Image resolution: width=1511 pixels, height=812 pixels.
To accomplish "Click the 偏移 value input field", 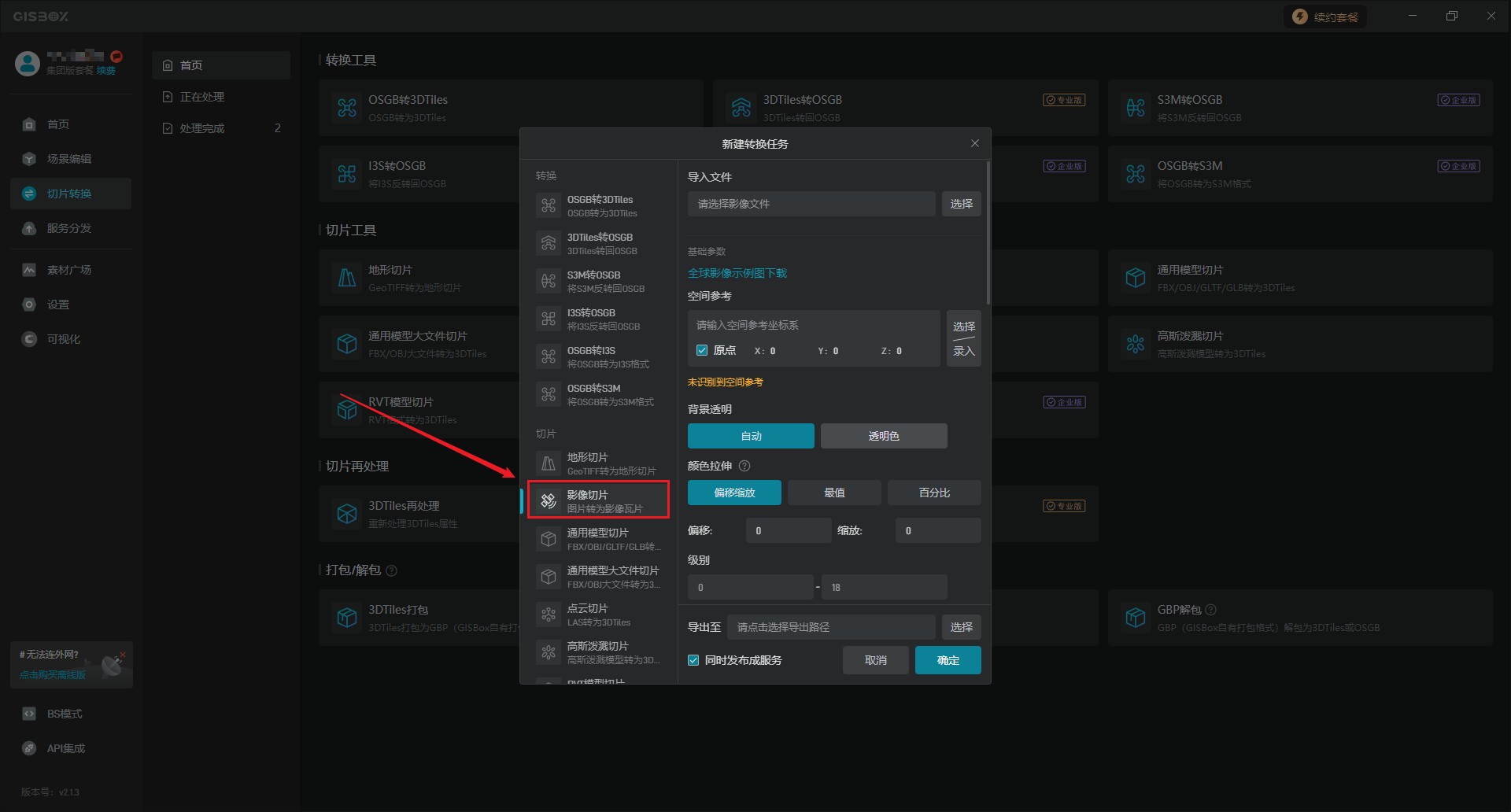I will coord(789,531).
